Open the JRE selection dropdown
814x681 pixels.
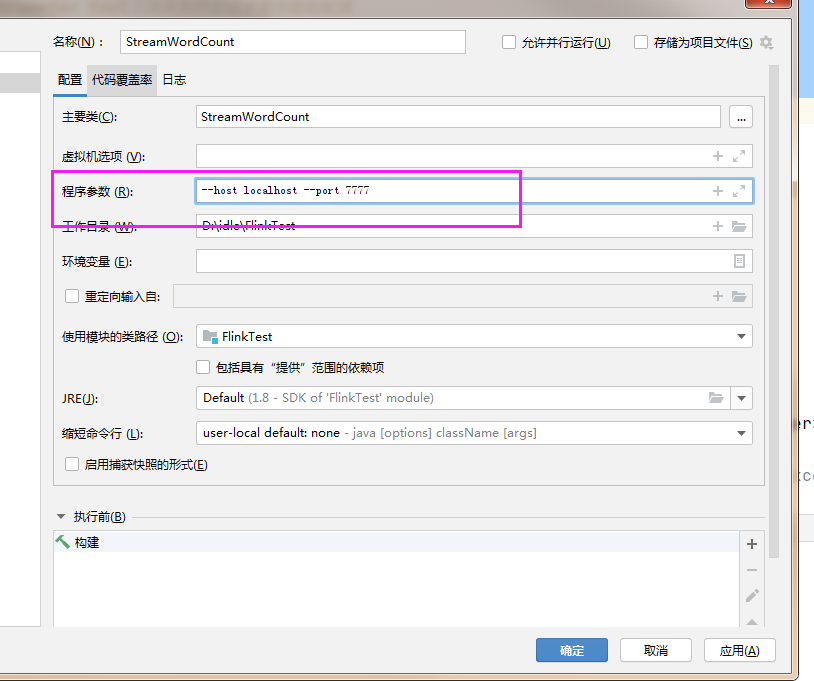pyautogui.click(x=741, y=397)
